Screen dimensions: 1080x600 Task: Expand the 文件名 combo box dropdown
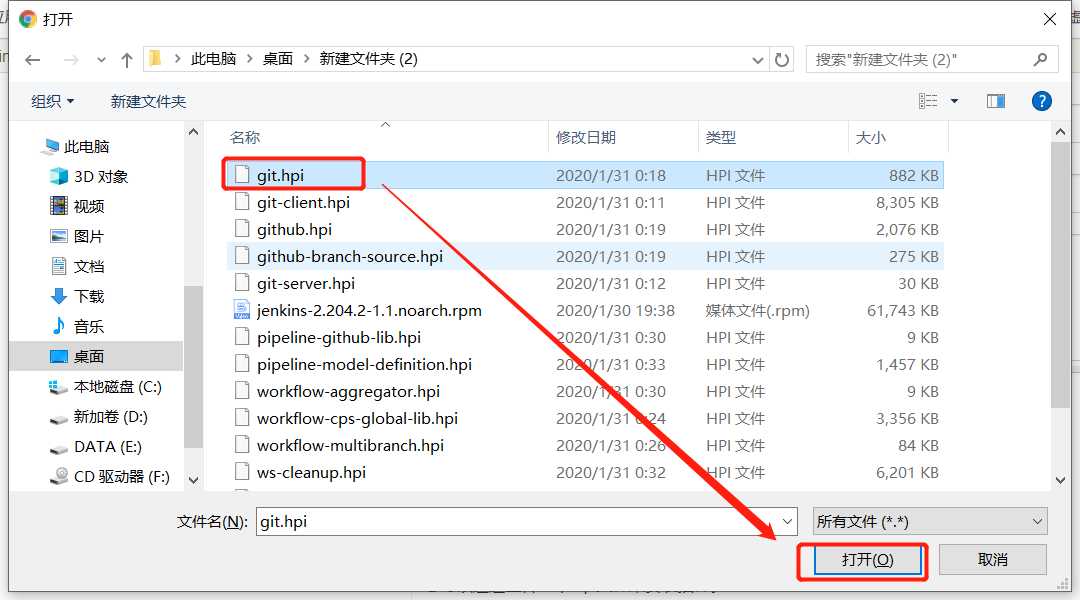pos(787,521)
